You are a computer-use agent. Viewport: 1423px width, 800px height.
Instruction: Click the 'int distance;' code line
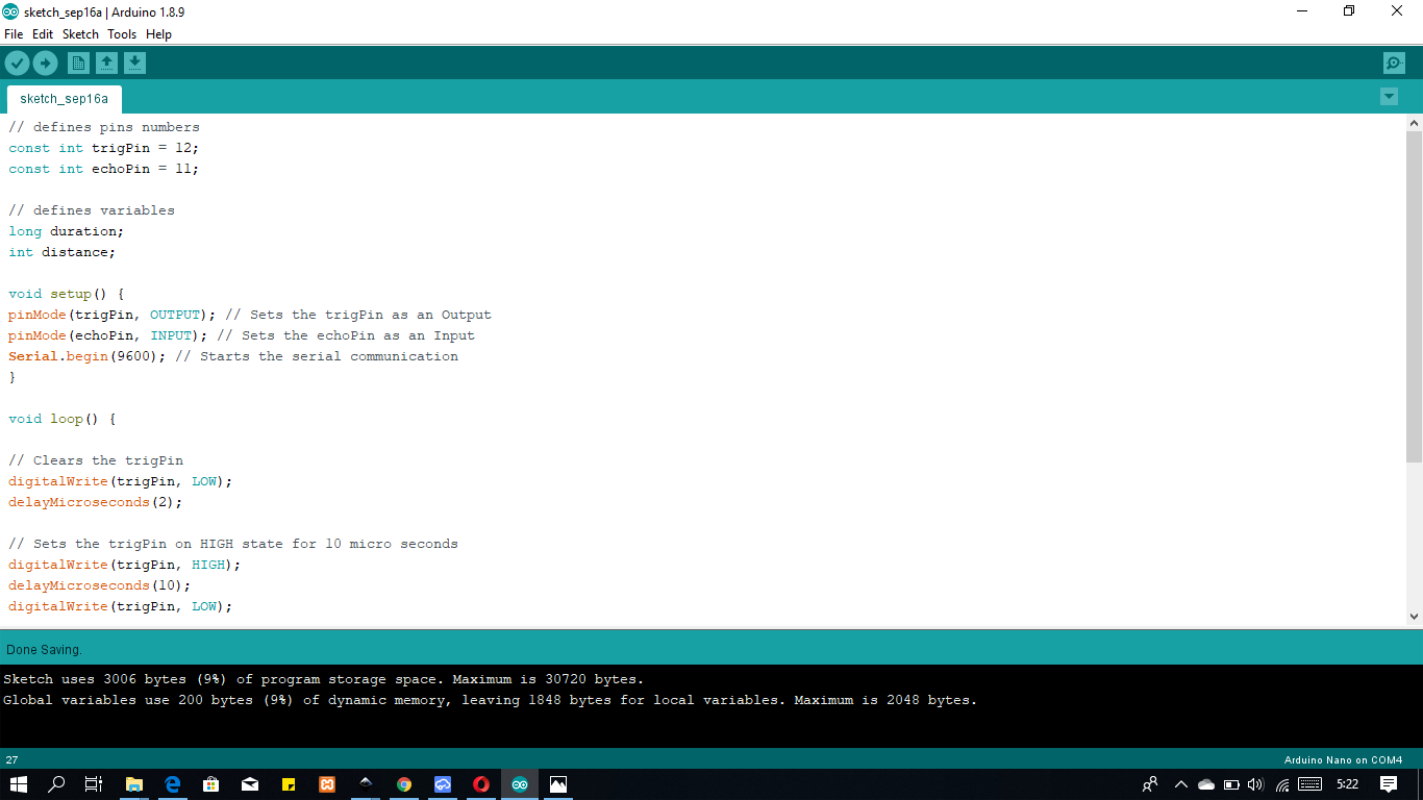(x=62, y=252)
